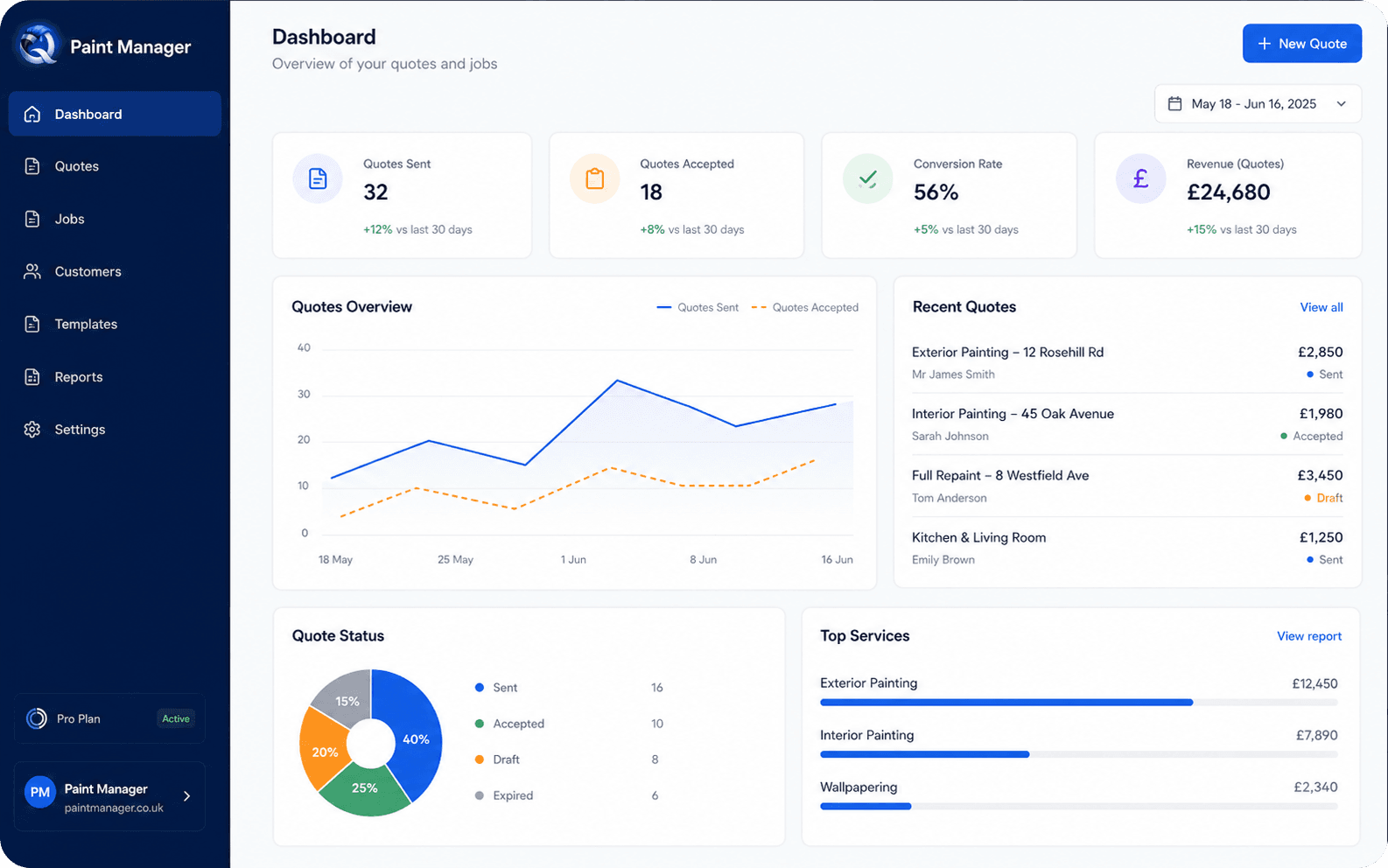Click the Templates icon in sidebar

pyautogui.click(x=32, y=324)
